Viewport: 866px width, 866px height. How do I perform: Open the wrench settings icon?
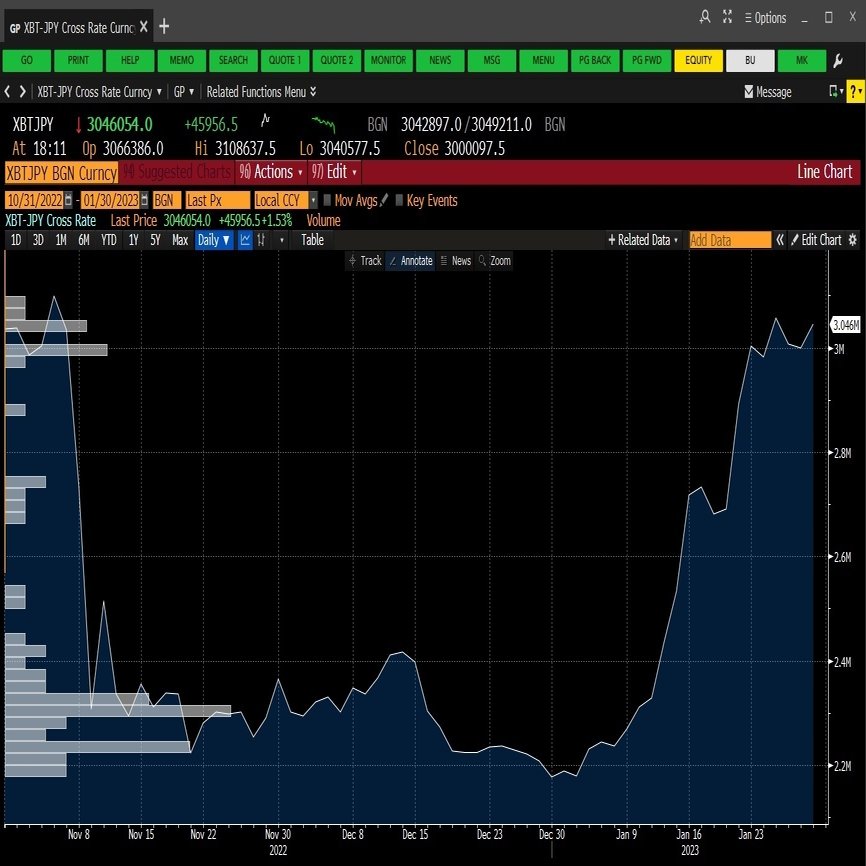(x=838, y=61)
